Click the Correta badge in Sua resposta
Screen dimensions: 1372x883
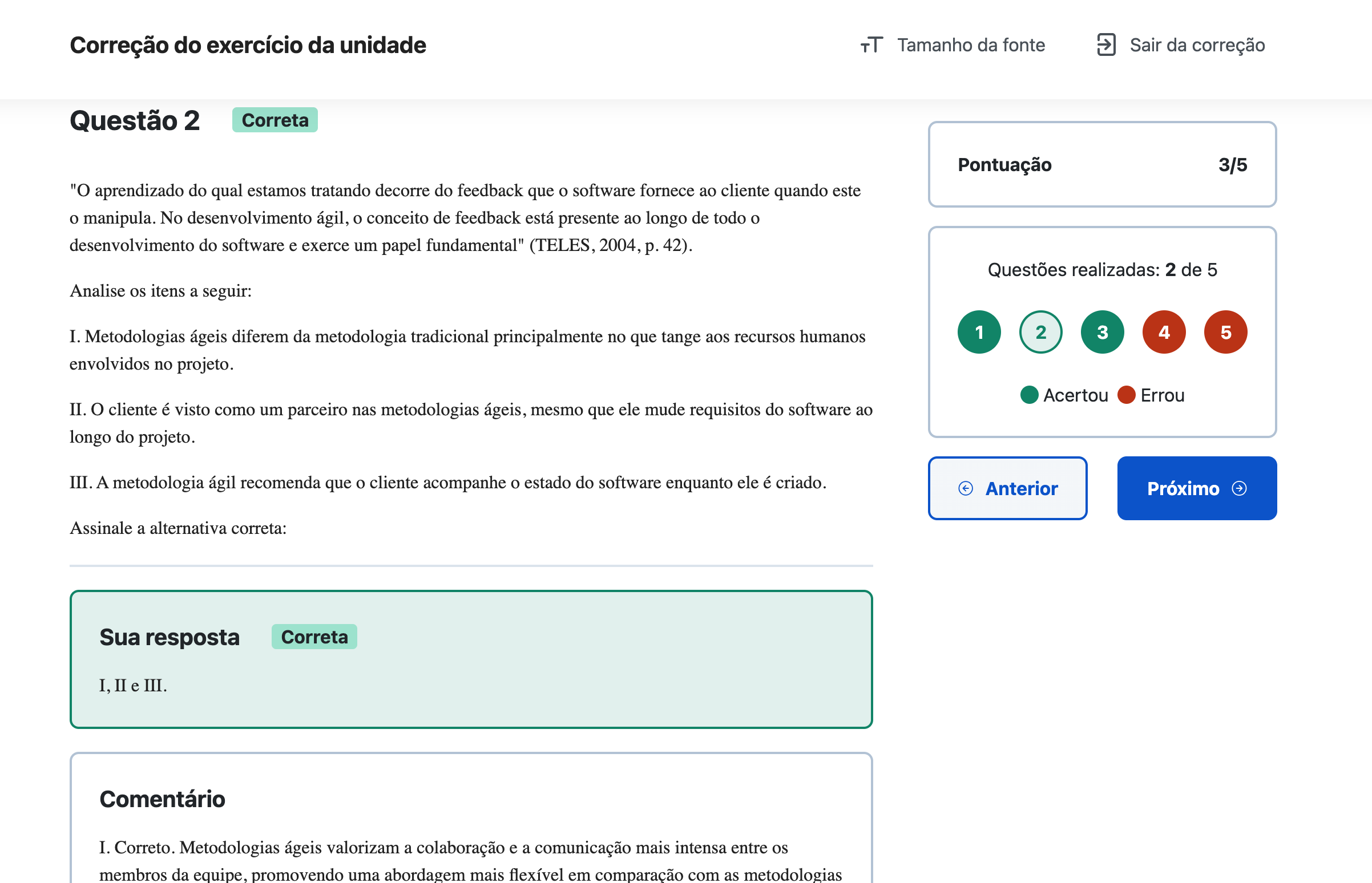pyautogui.click(x=314, y=637)
